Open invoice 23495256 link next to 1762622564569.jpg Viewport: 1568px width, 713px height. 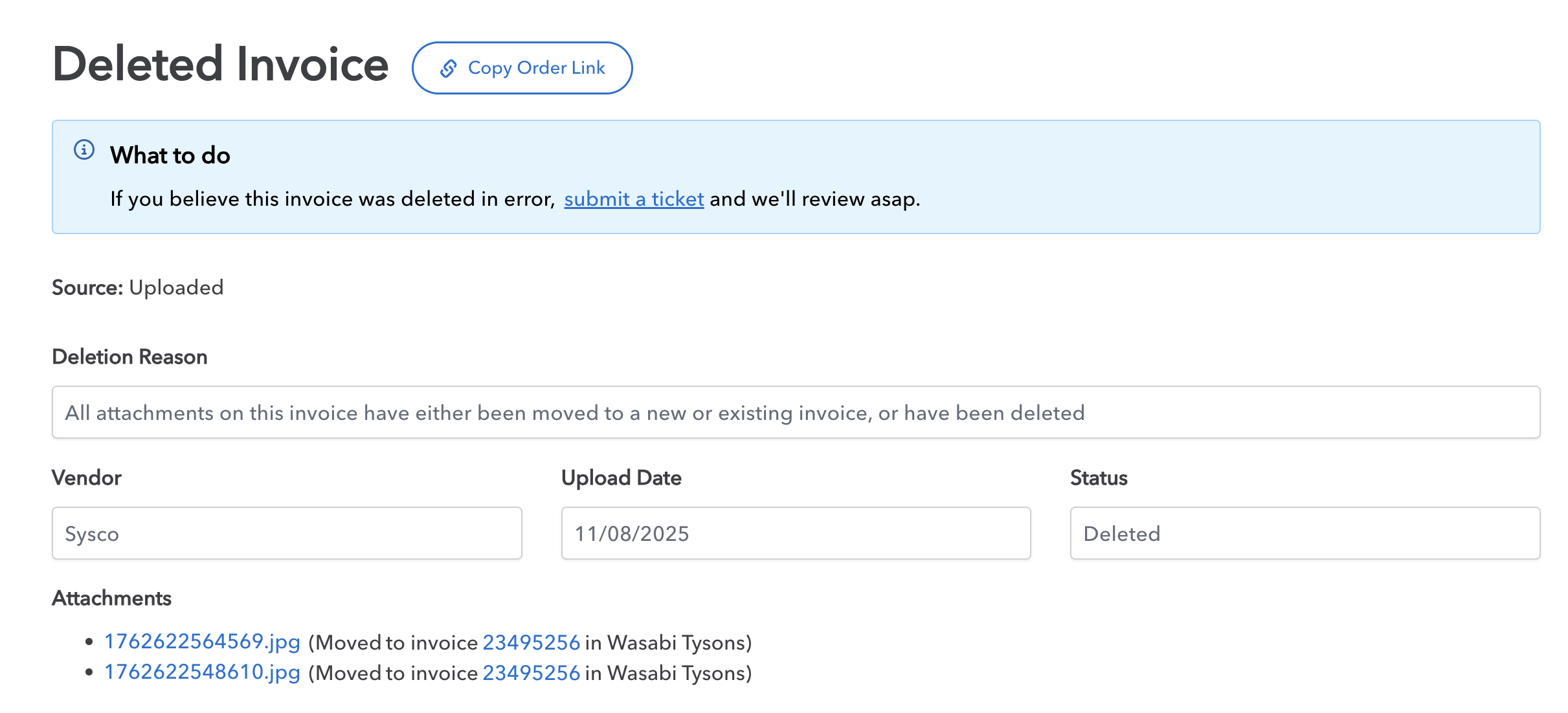(531, 642)
